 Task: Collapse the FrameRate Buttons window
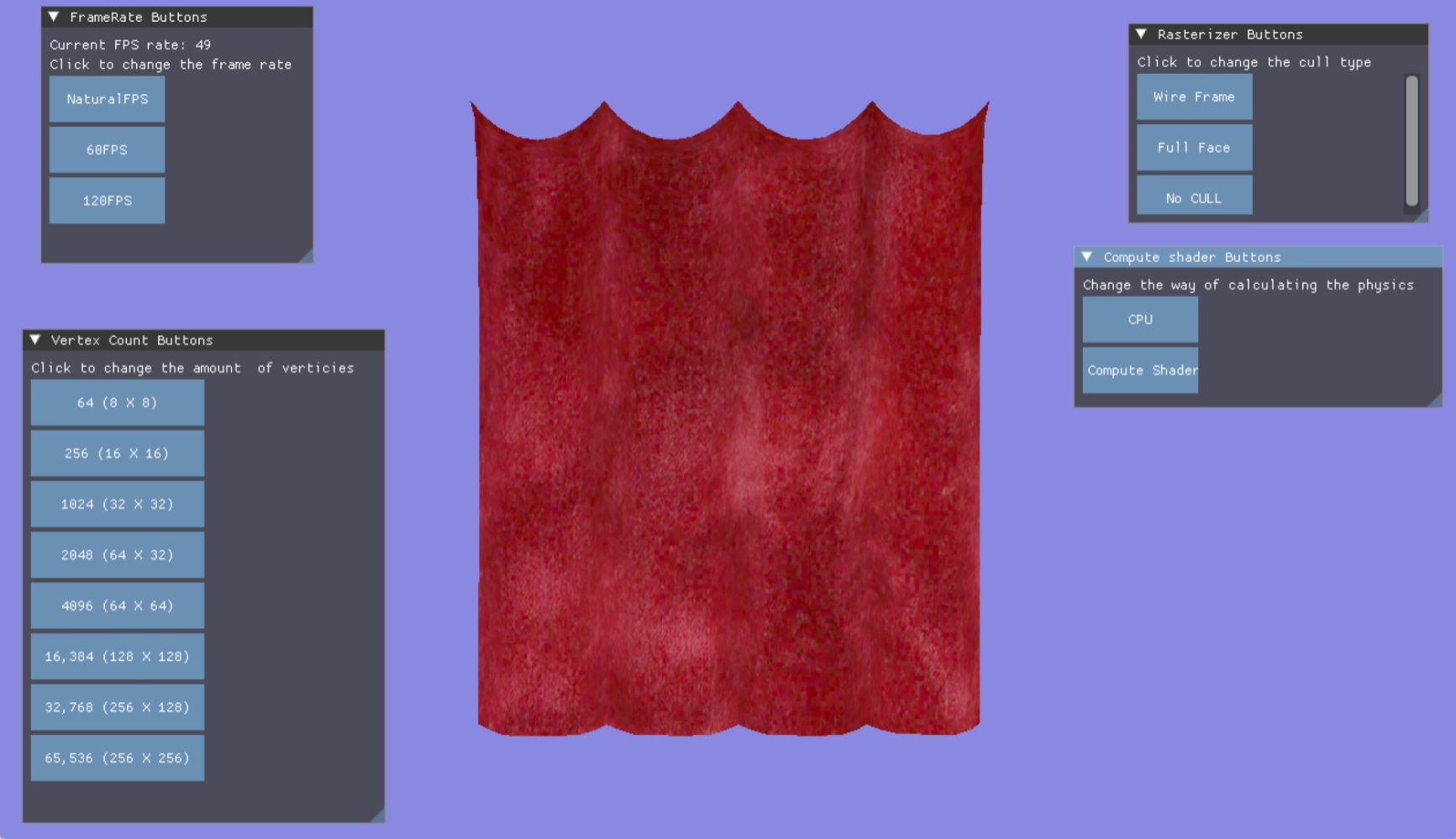[54, 17]
